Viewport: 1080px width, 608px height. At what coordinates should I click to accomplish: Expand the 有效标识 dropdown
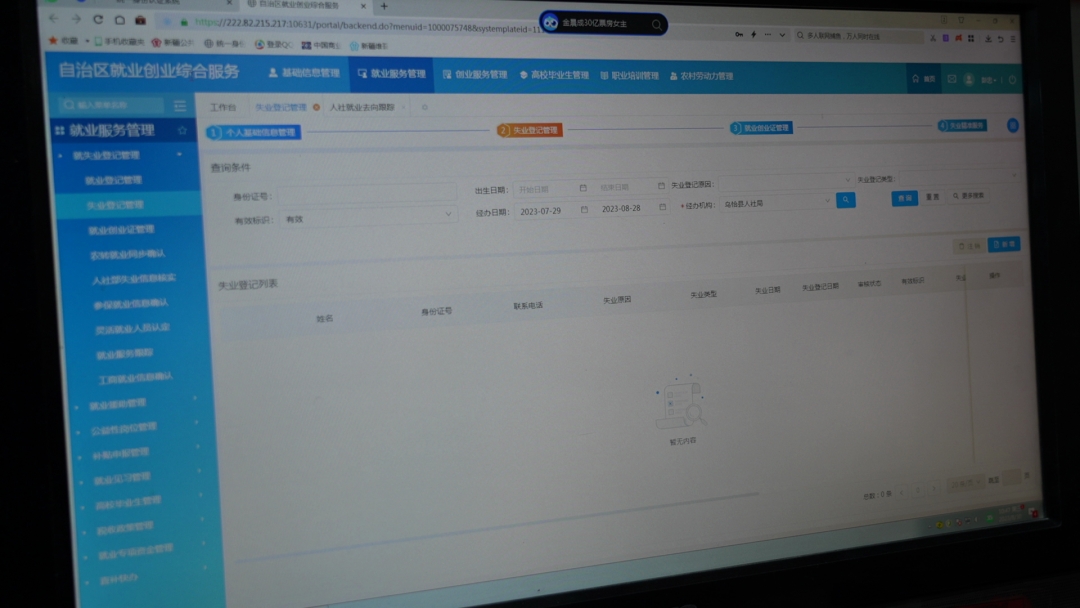point(448,214)
